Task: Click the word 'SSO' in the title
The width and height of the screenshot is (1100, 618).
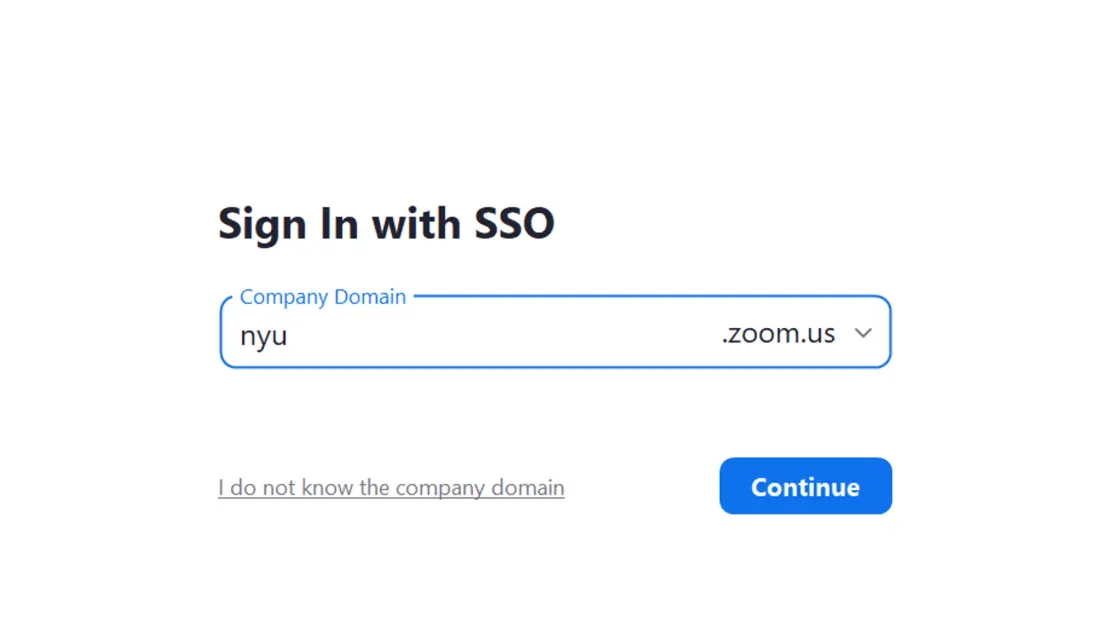Action: coord(514,224)
